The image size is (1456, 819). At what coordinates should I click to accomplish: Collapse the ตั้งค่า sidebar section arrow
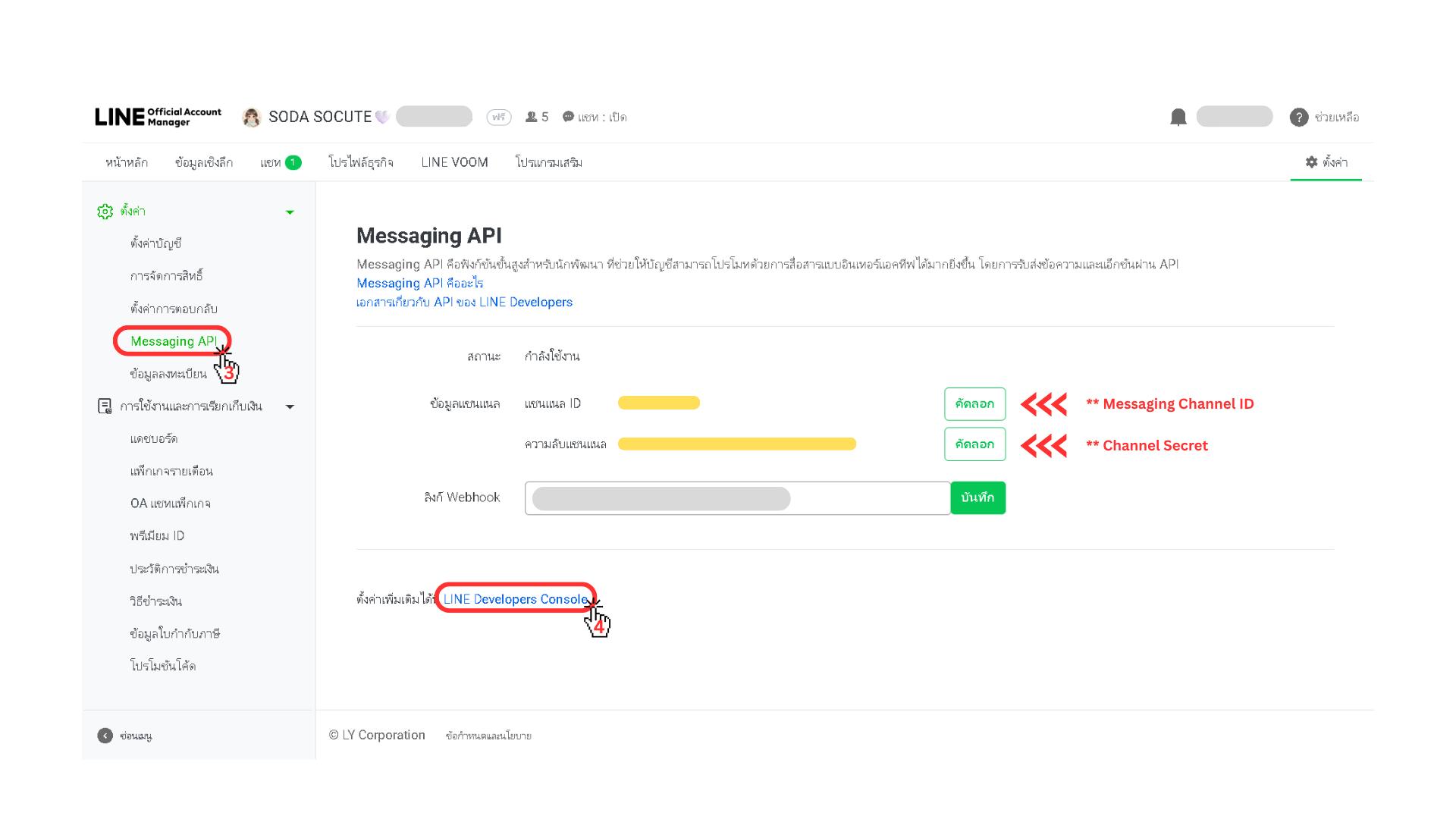click(290, 212)
